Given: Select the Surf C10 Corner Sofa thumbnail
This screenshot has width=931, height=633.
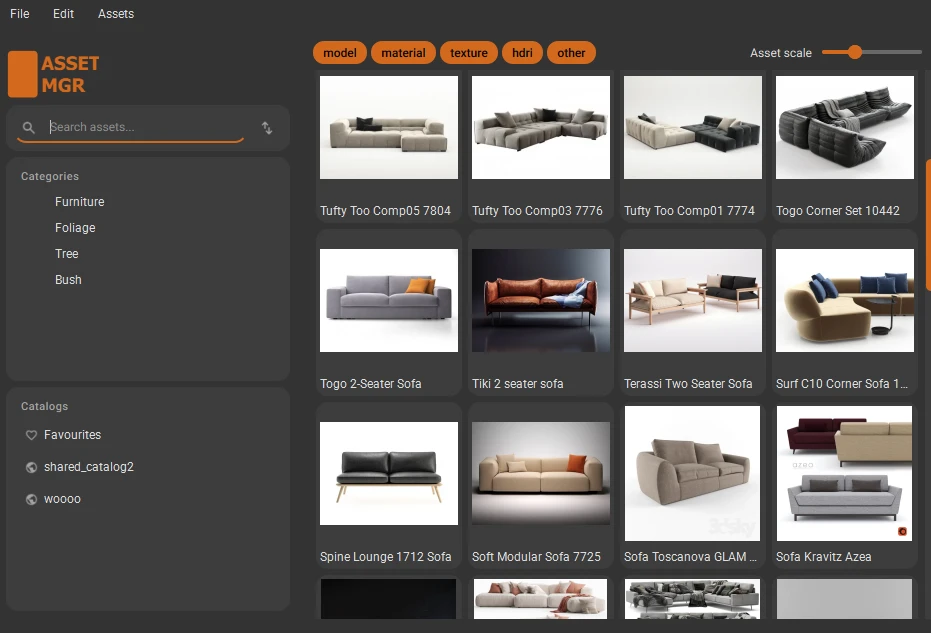Looking at the screenshot, I should tap(845, 300).
